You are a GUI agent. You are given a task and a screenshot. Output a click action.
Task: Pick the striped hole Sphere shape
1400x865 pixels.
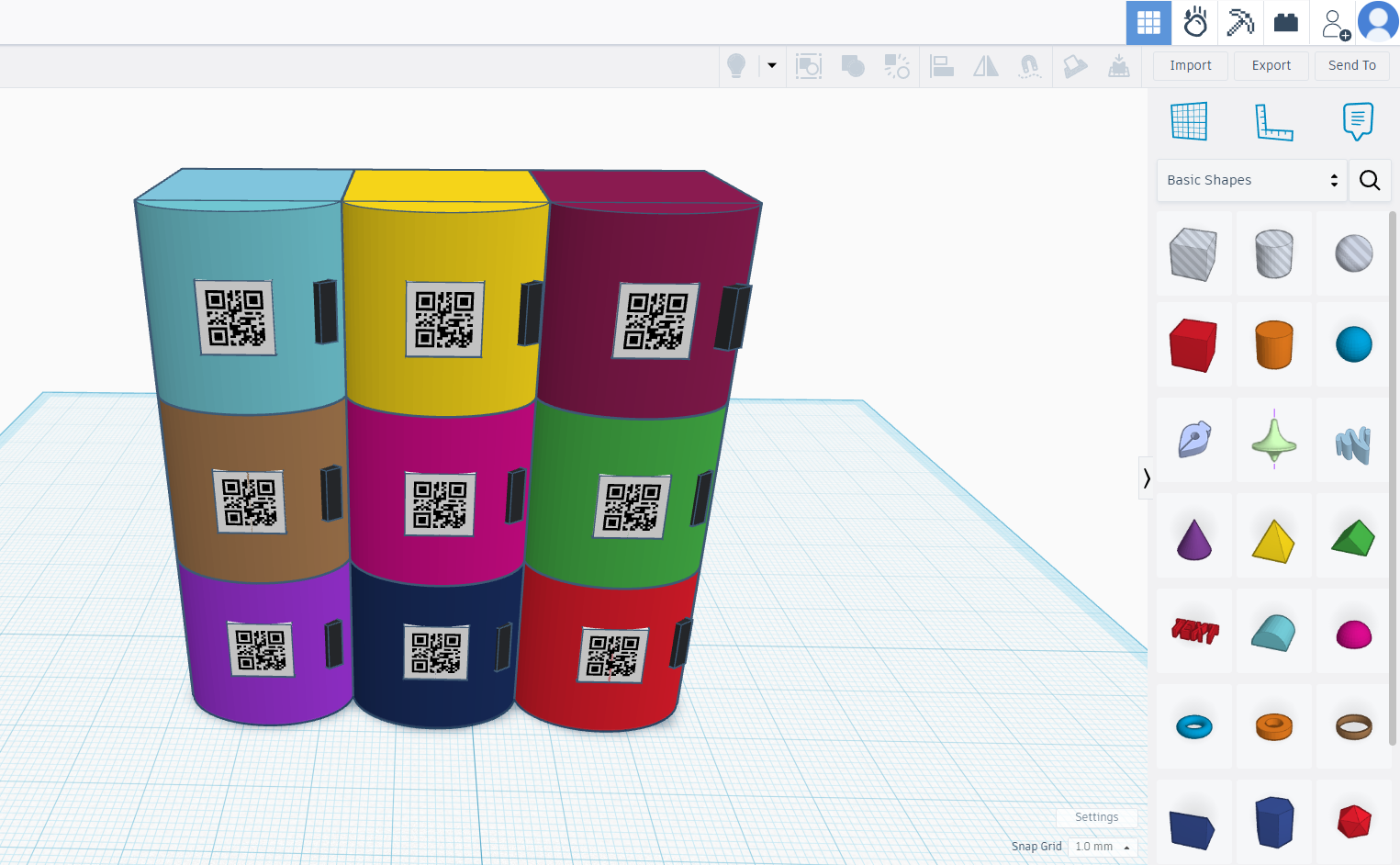coord(1353,253)
